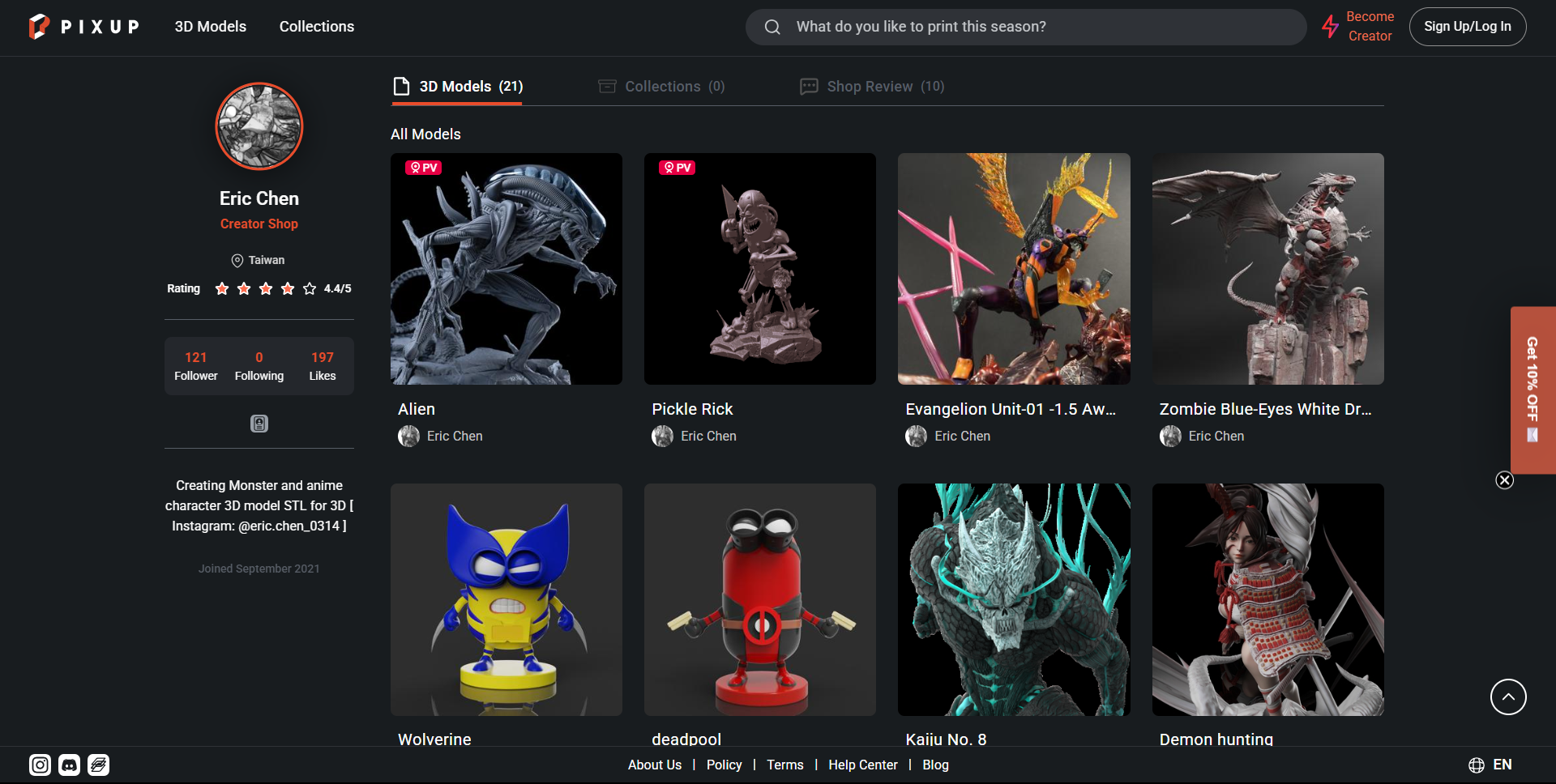Open the Alien model thumbnail
This screenshot has height=784, width=1556.
(x=506, y=268)
